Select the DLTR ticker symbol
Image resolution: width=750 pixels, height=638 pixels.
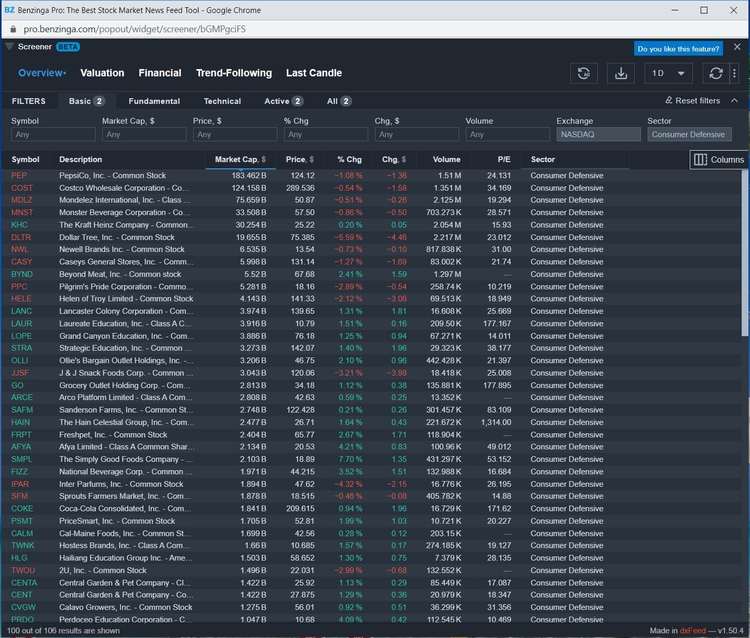[x=21, y=237]
